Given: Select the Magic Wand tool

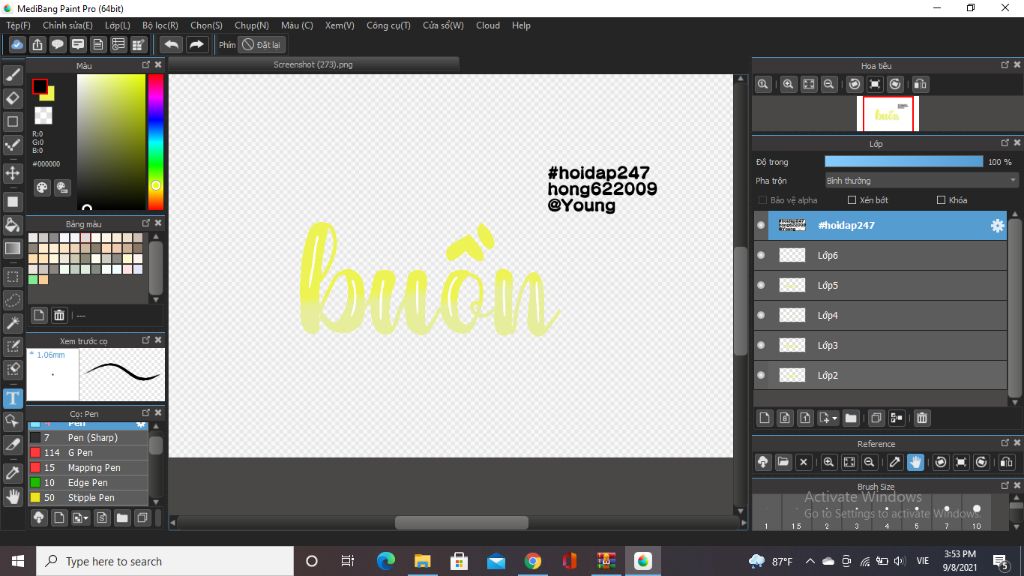Looking at the screenshot, I should pos(12,323).
